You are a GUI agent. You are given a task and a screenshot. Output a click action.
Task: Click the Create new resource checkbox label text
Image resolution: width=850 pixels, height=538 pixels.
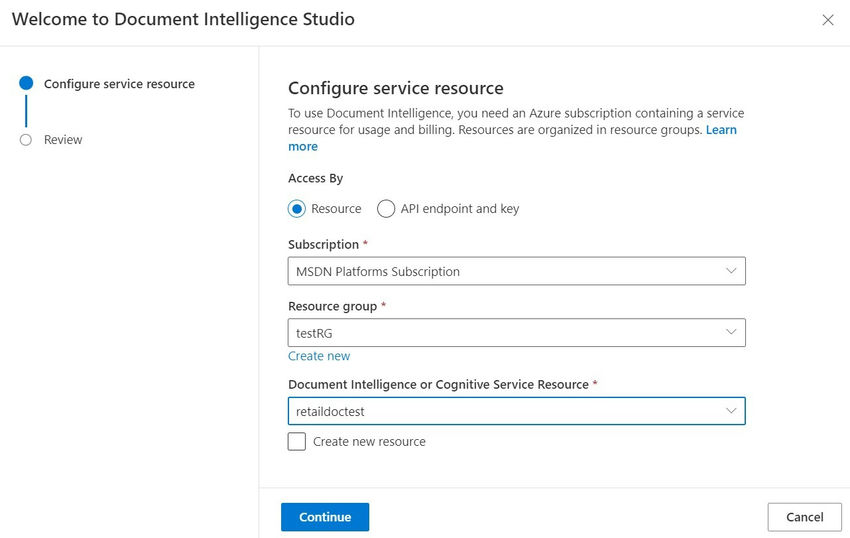369,441
